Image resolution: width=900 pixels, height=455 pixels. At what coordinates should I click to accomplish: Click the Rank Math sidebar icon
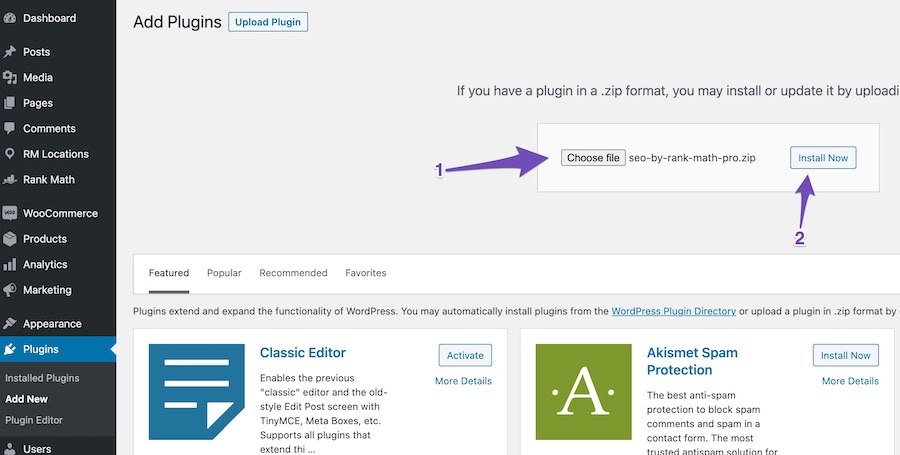tap(9, 180)
